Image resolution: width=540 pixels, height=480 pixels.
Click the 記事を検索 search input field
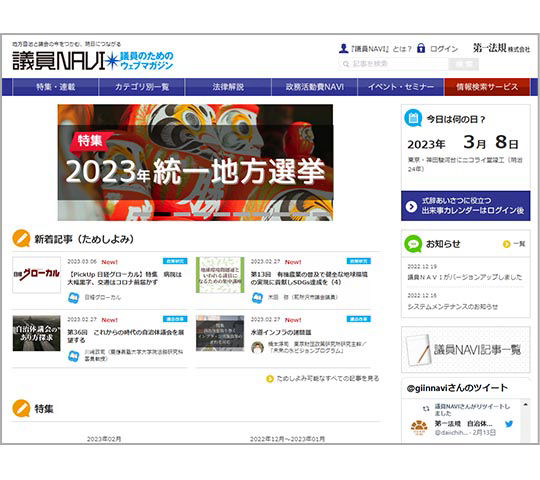[394, 64]
